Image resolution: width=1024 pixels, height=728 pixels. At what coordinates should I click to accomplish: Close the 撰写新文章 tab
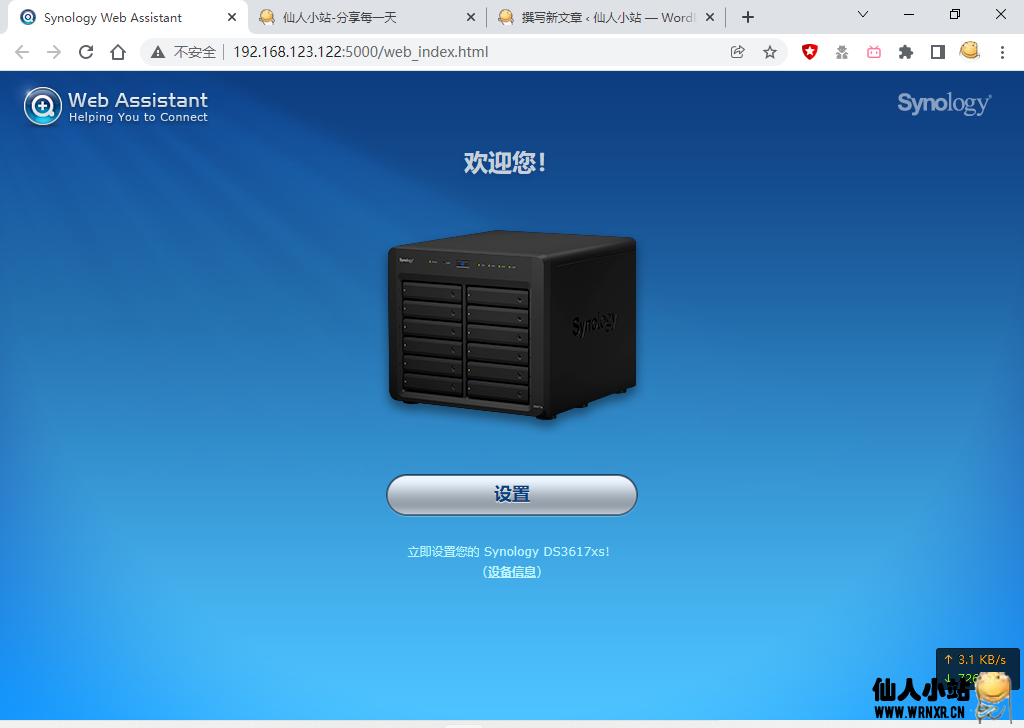710,18
